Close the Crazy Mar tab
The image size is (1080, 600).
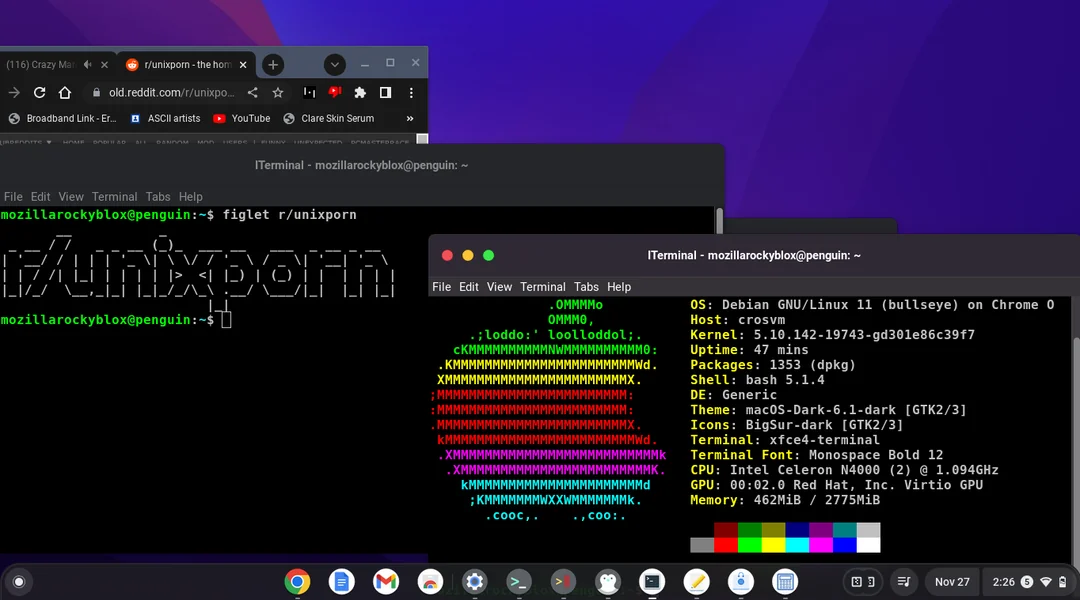(x=104, y=65)
